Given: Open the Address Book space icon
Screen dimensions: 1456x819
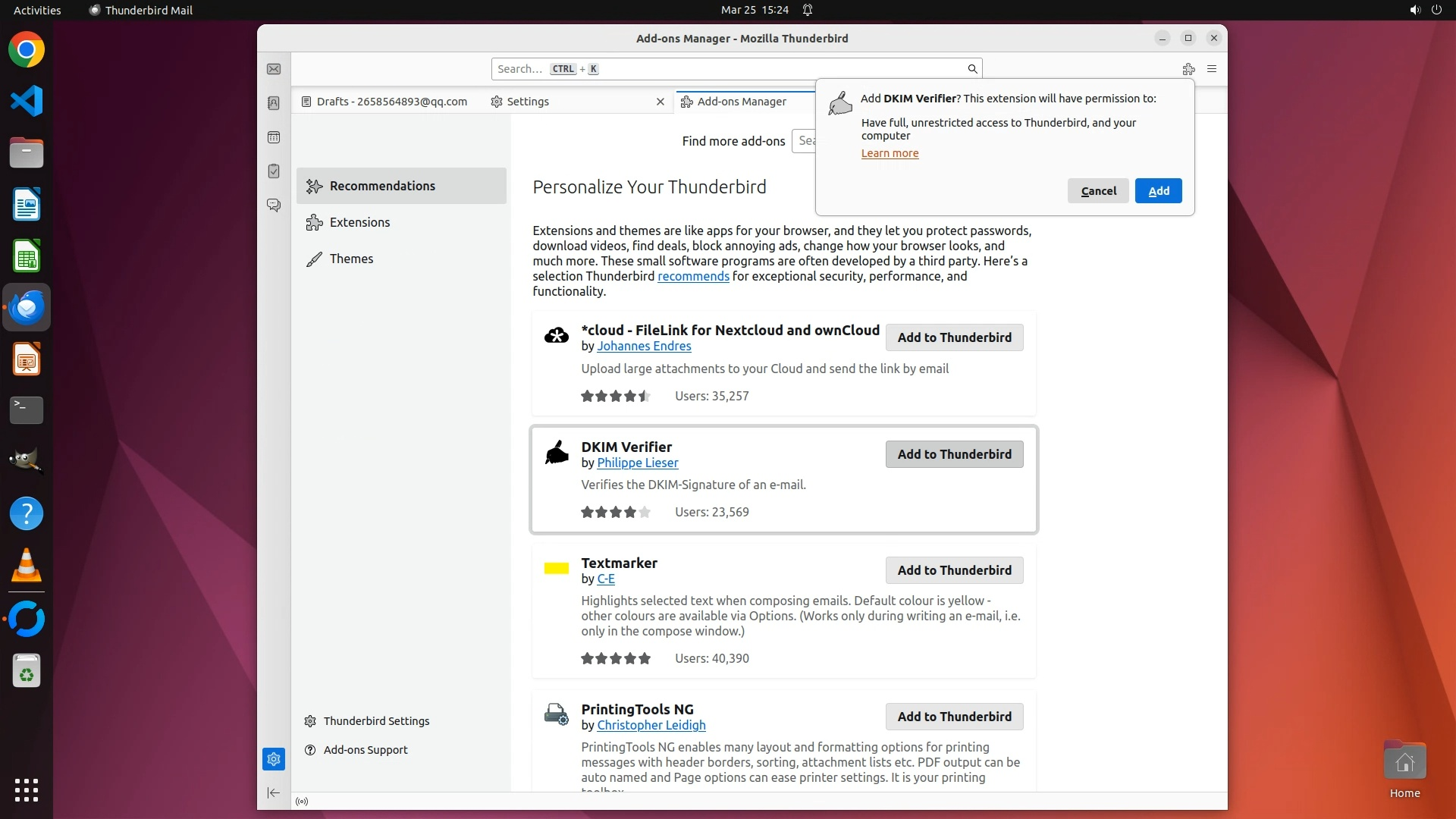Looking at the screenshot, I should 274,103.
